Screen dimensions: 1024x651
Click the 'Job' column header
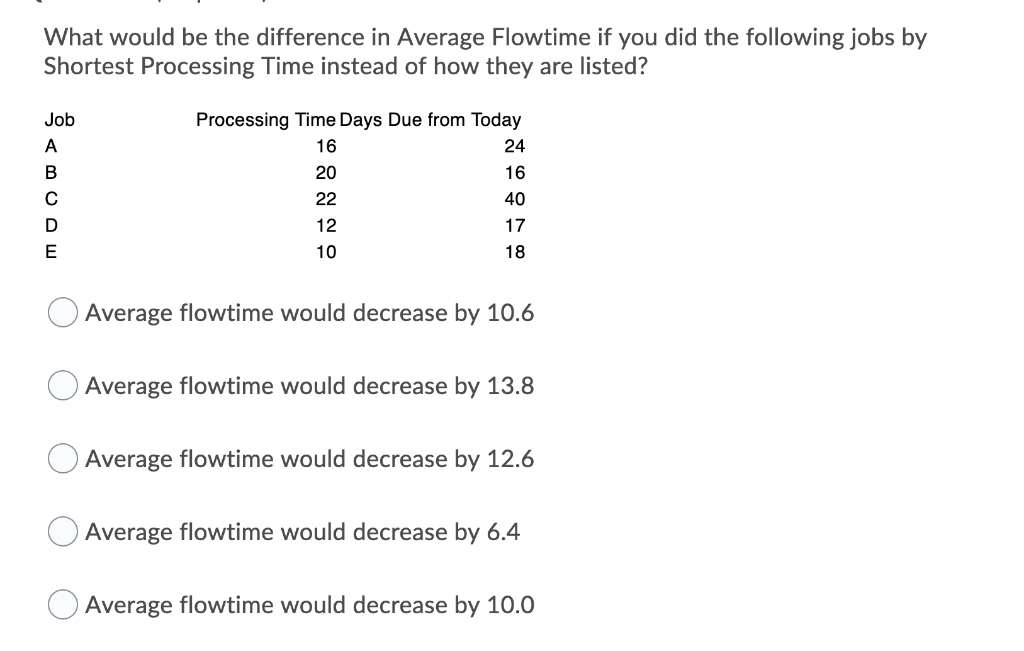pyautogui.click(x=57, y=120)
